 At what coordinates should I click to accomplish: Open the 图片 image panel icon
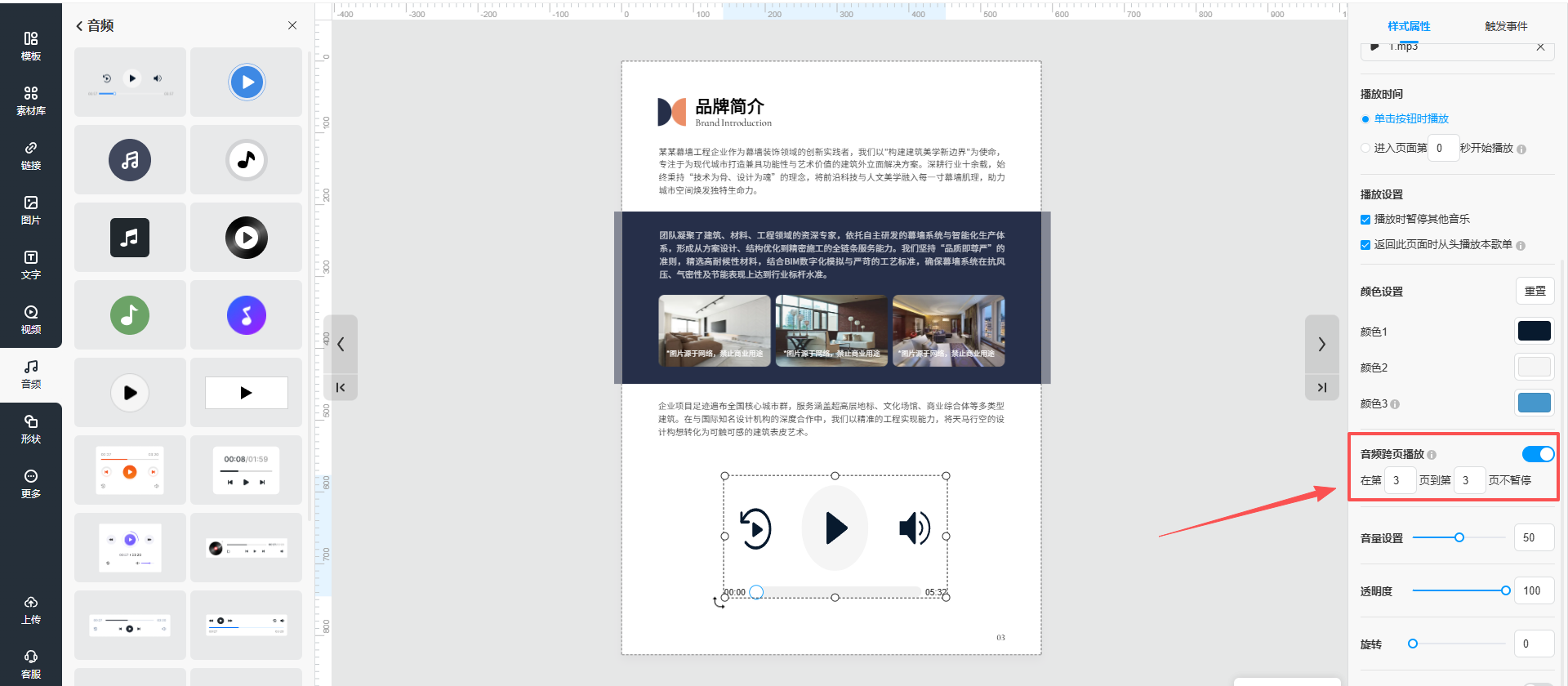pos(31,210)
